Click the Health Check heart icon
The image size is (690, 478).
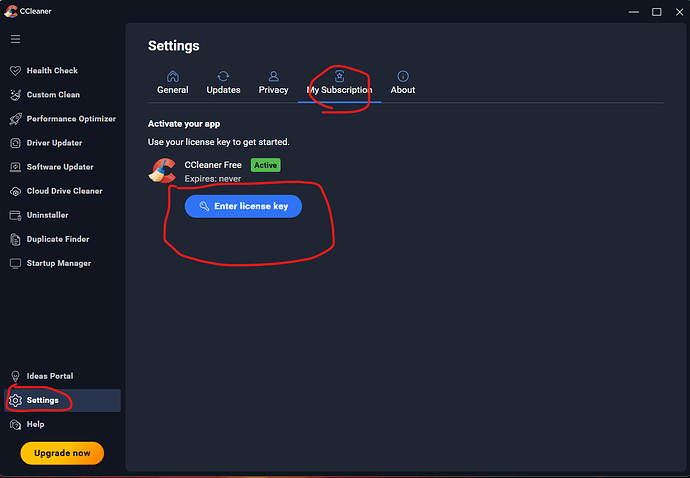point(16,71)
